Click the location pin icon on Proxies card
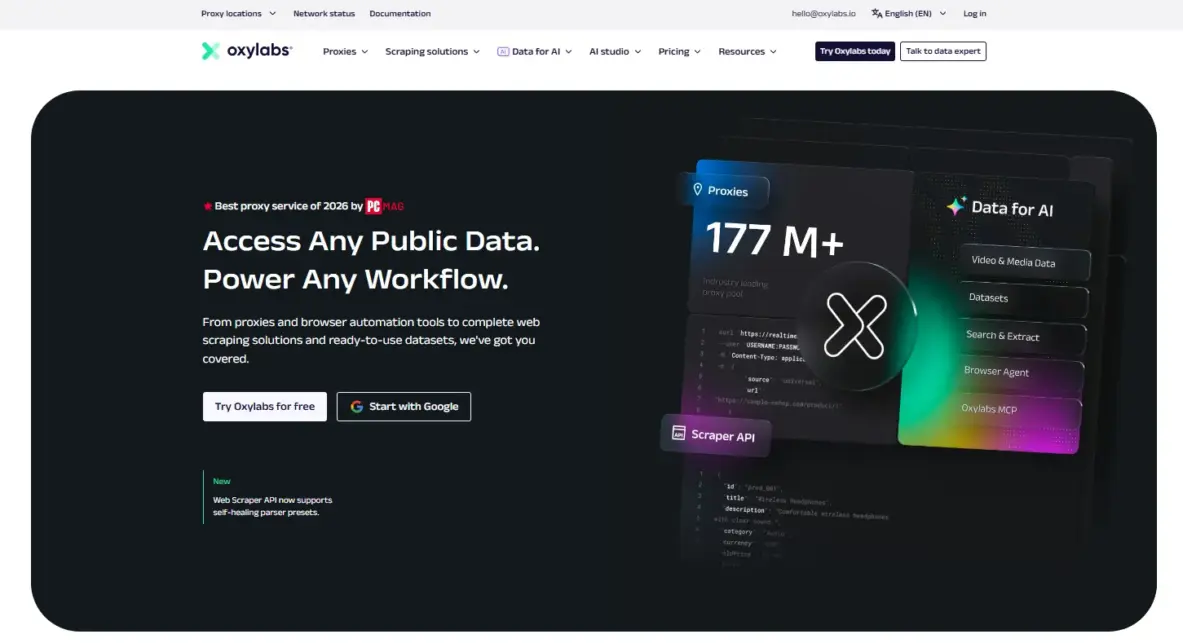 tap(698, 189)
